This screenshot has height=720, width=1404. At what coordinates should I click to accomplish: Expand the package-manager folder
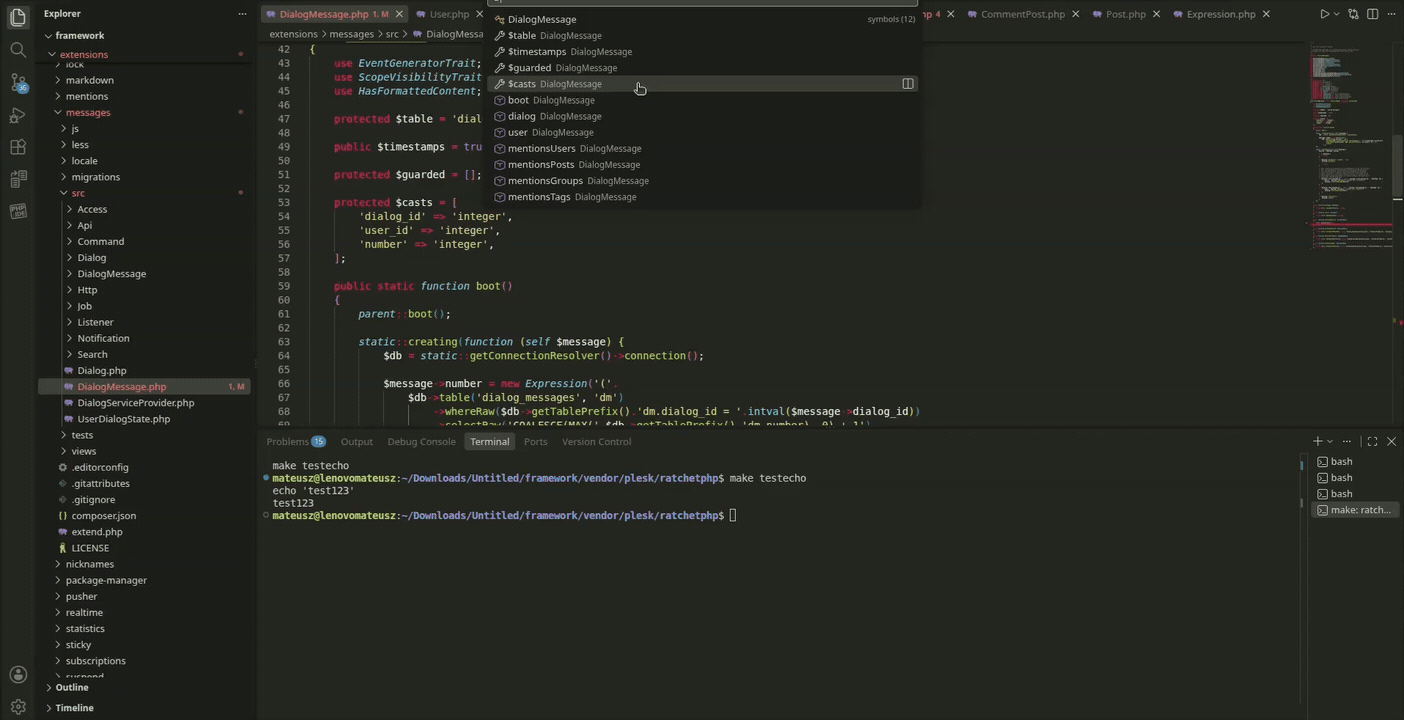click(106, 580)
